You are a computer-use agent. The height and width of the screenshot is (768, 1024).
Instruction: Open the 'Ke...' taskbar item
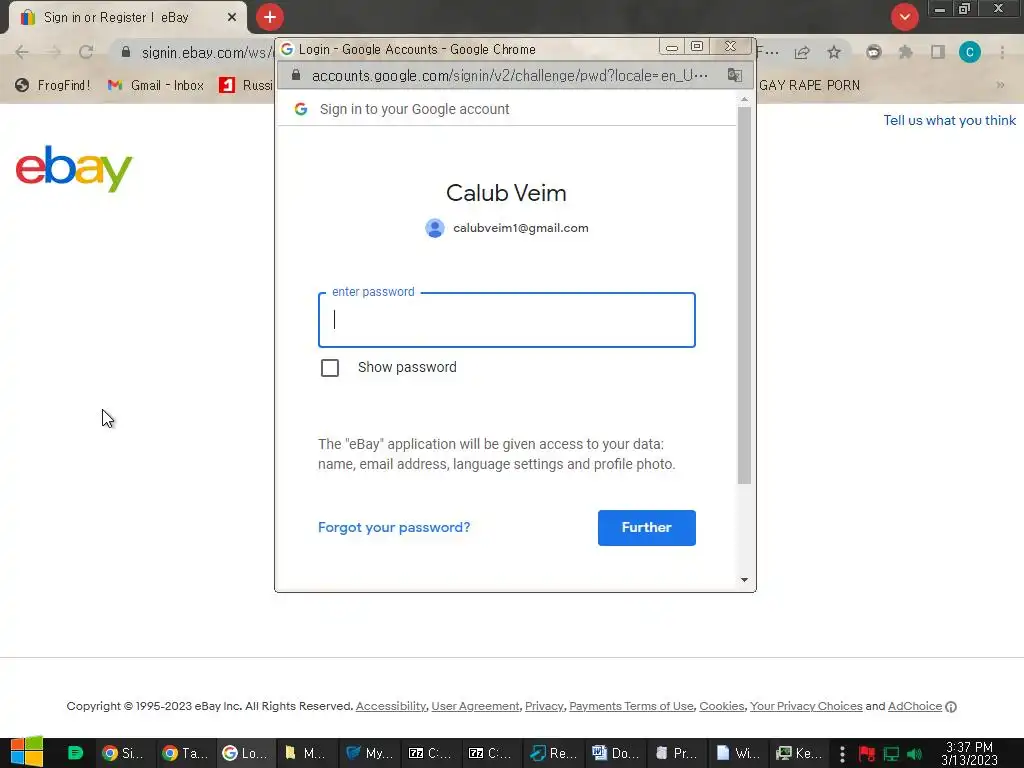click(x=798, y=753)
